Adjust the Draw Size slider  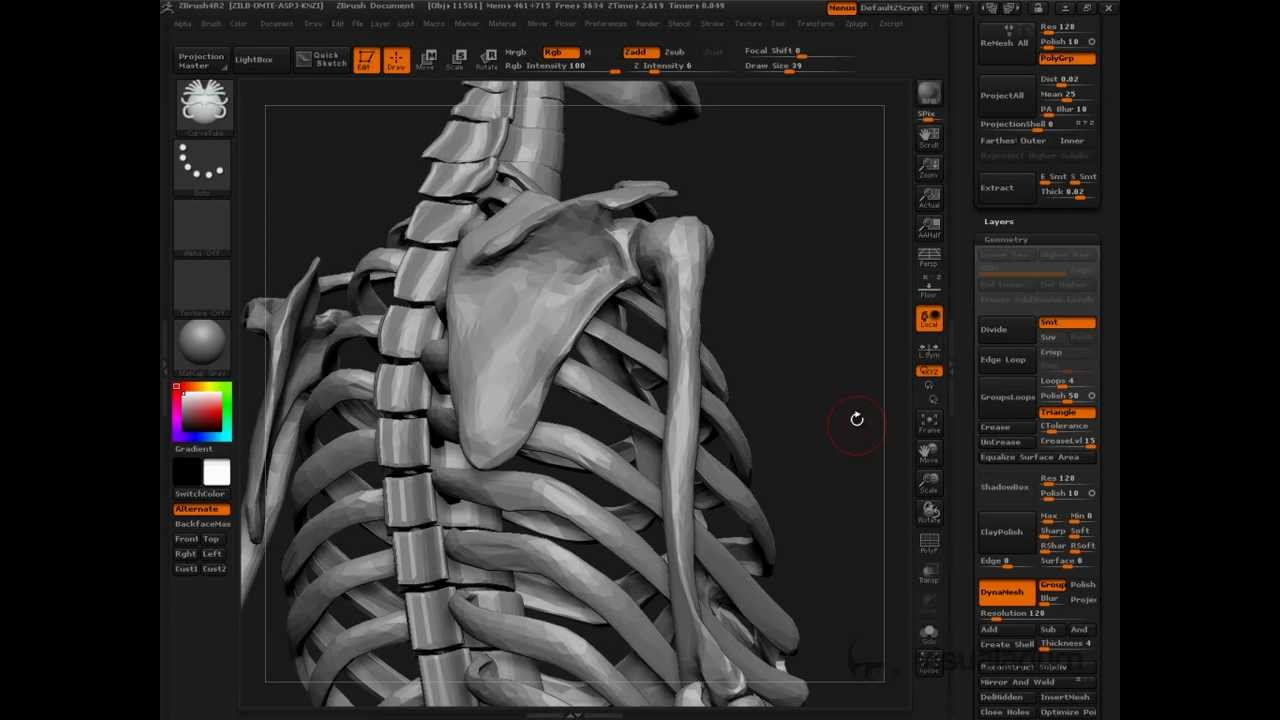(799, 66)
